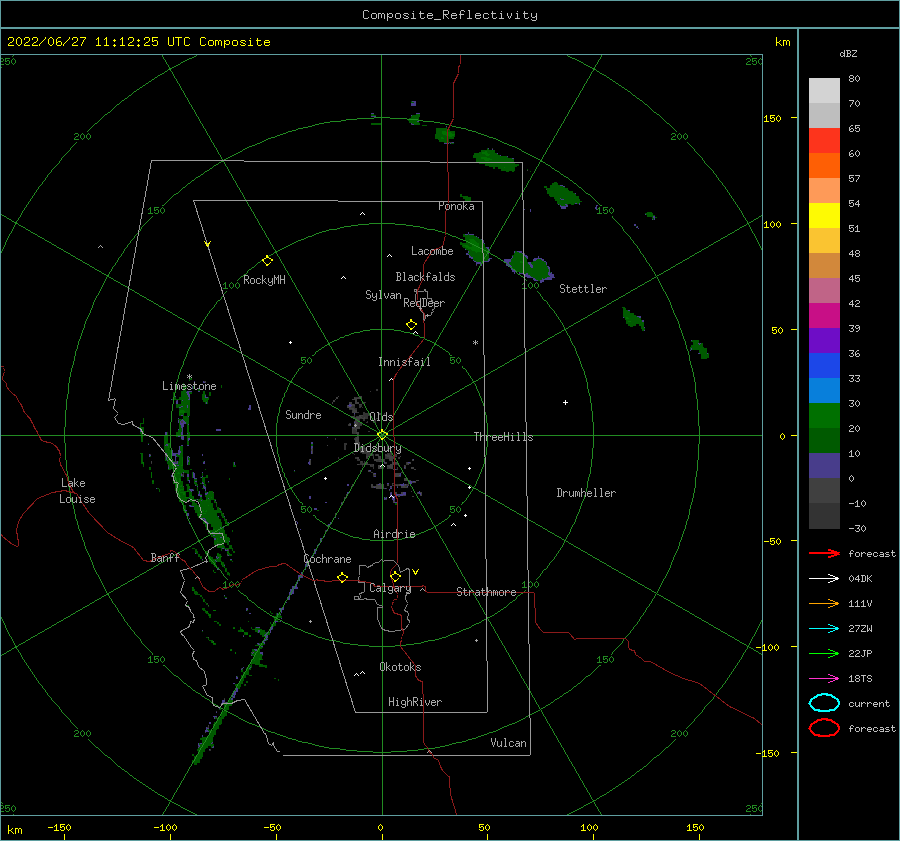Viewport: 900px width, 841px height.
Task: Click the RockyMH label
Action: [264, 280]
